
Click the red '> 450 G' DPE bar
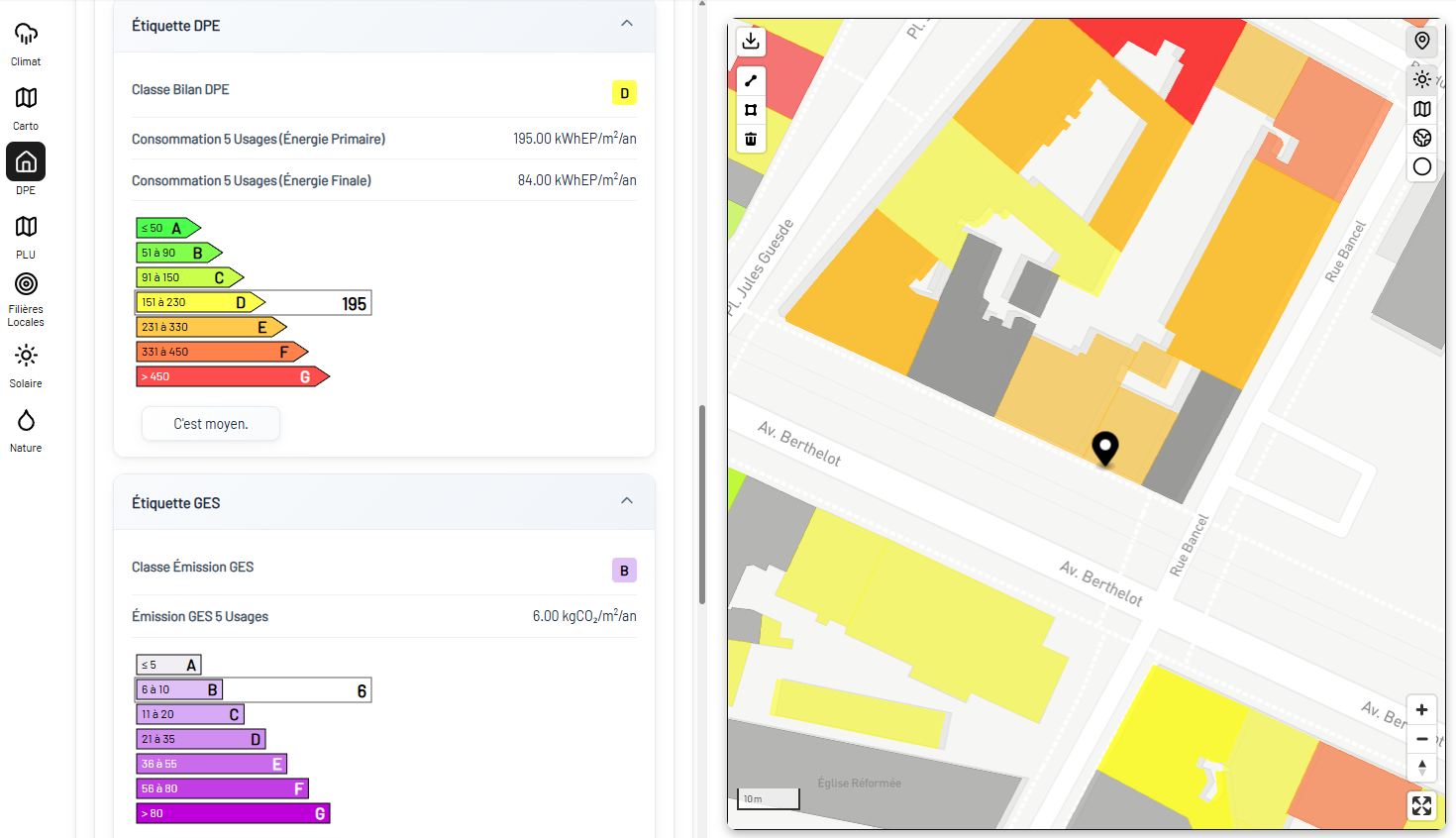pos(233,376)
